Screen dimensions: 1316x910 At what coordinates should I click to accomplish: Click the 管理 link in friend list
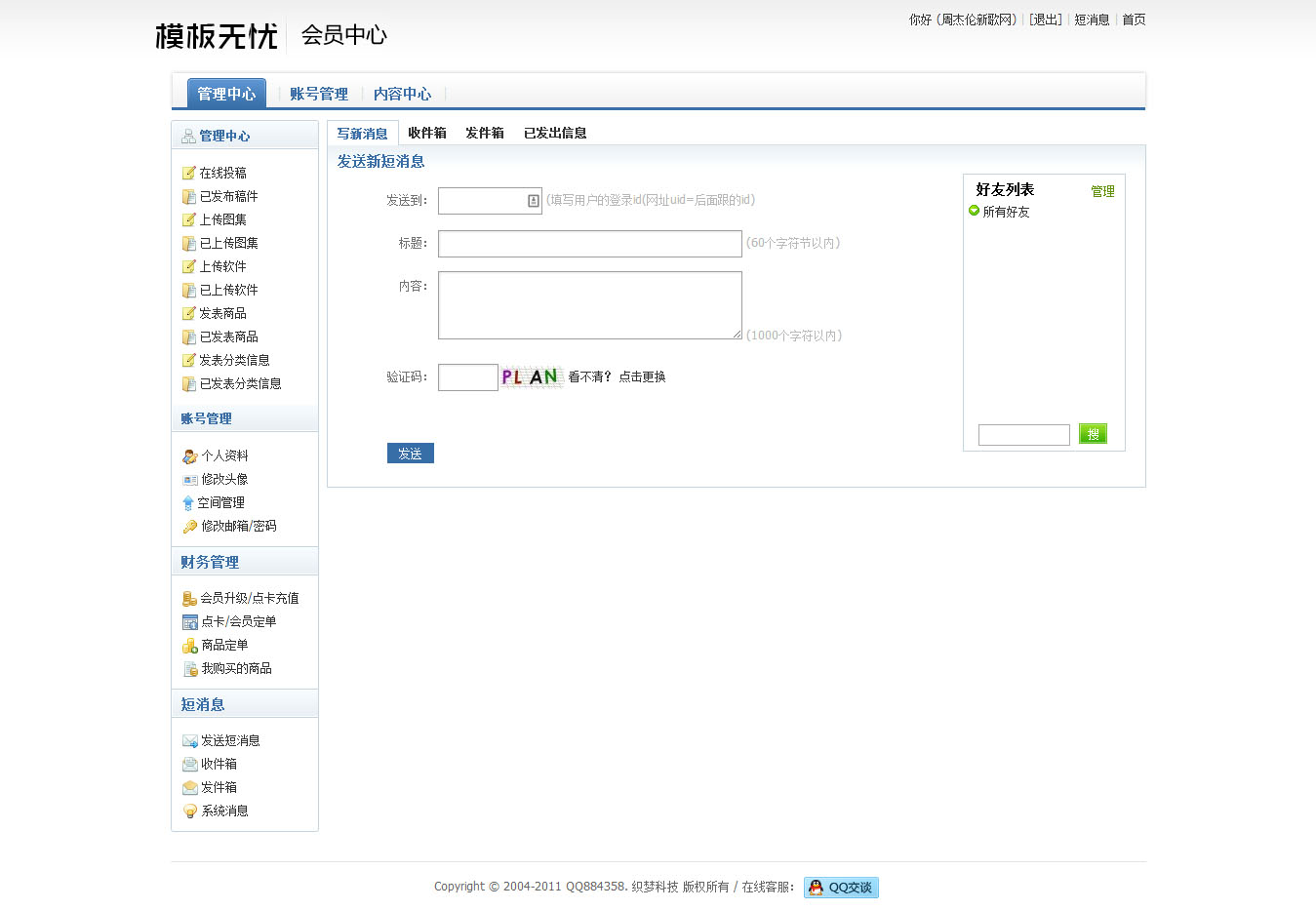point(1102,191)
